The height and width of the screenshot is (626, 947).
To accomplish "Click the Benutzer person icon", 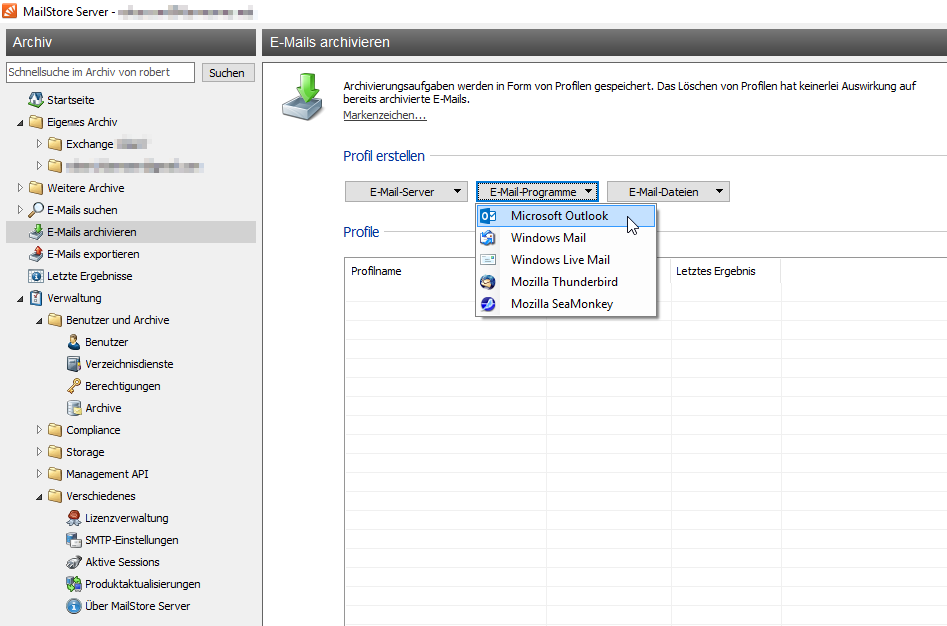I will coord(74,342).
